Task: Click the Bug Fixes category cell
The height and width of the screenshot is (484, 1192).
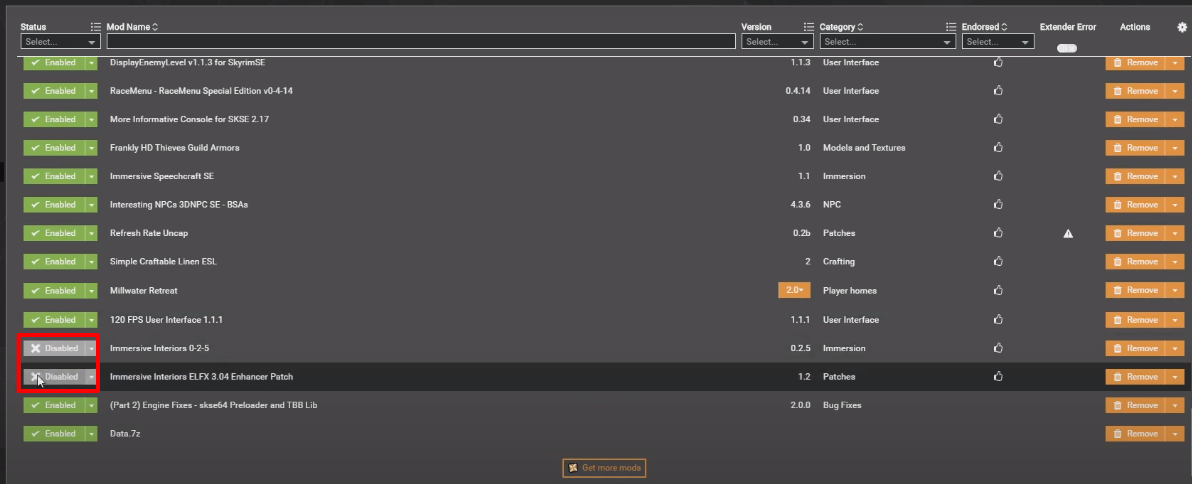Action: [842, 405]
